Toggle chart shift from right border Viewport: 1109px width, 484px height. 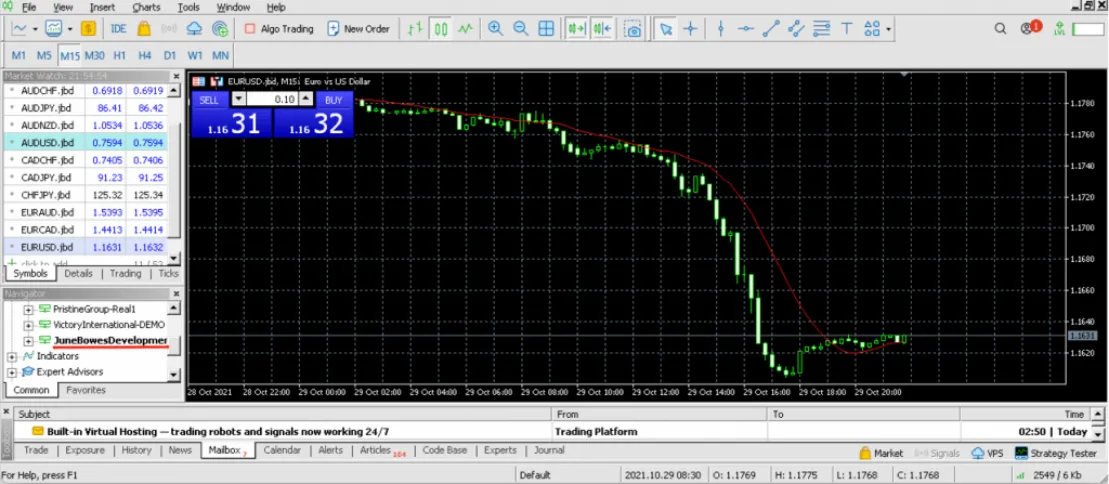[603, 29]
